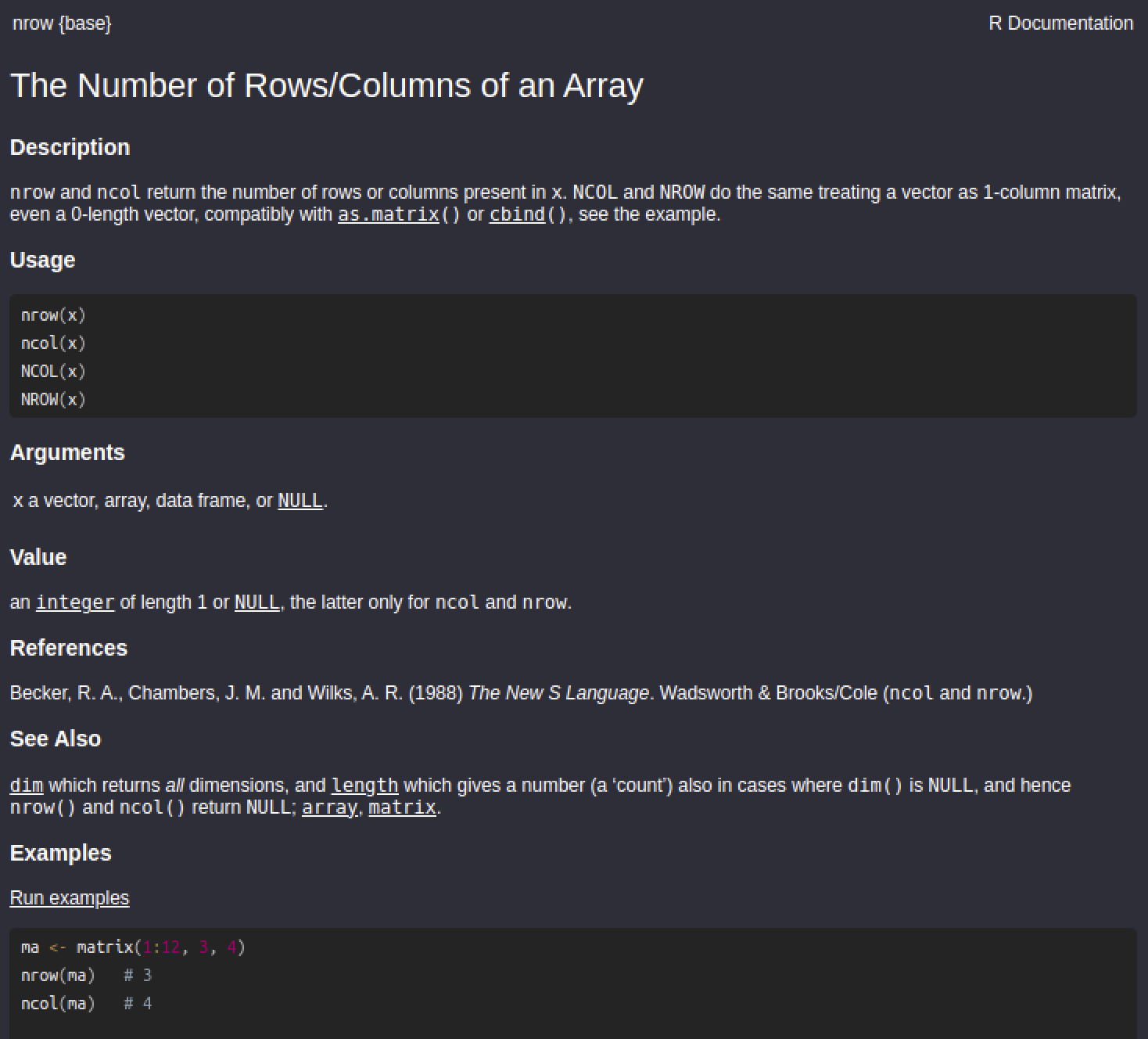Click the nrow(ma) example line
The width and height of the screenshot is (1148, 1039).
click(x=59, y=975)
